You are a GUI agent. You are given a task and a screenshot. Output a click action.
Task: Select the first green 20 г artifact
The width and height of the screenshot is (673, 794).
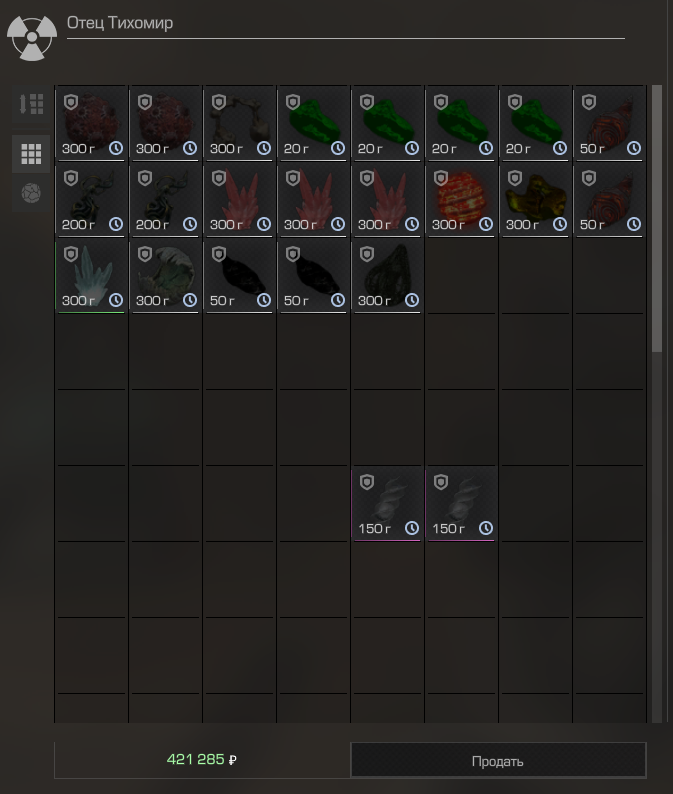(313, 124)
